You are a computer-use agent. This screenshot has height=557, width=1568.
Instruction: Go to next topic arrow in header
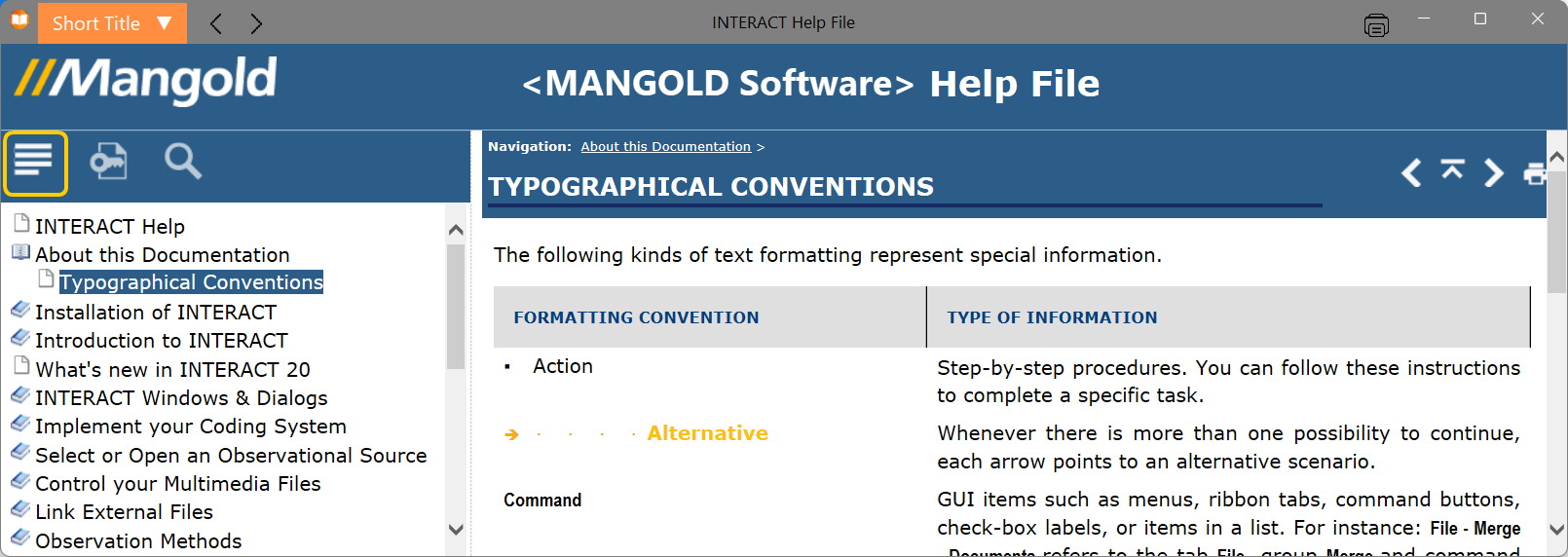1493,172
